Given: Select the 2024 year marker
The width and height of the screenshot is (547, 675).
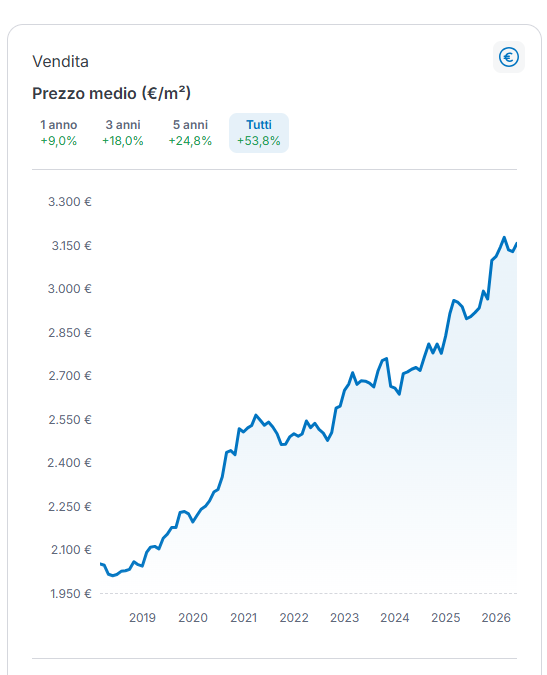Looking at the screenshot, I should click(395, 618).
